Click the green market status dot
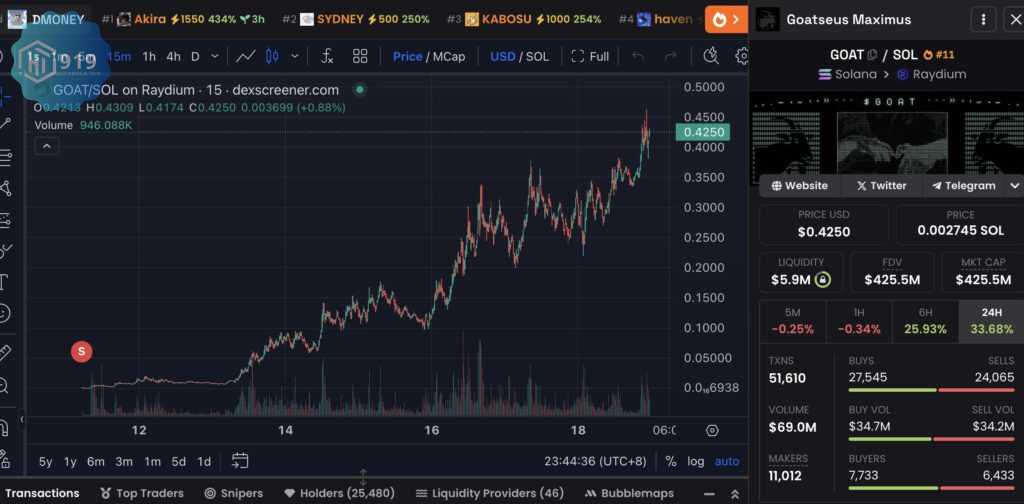Image resolution: width=1024 pixels, height=504 pixels. [x=360, y=89]
